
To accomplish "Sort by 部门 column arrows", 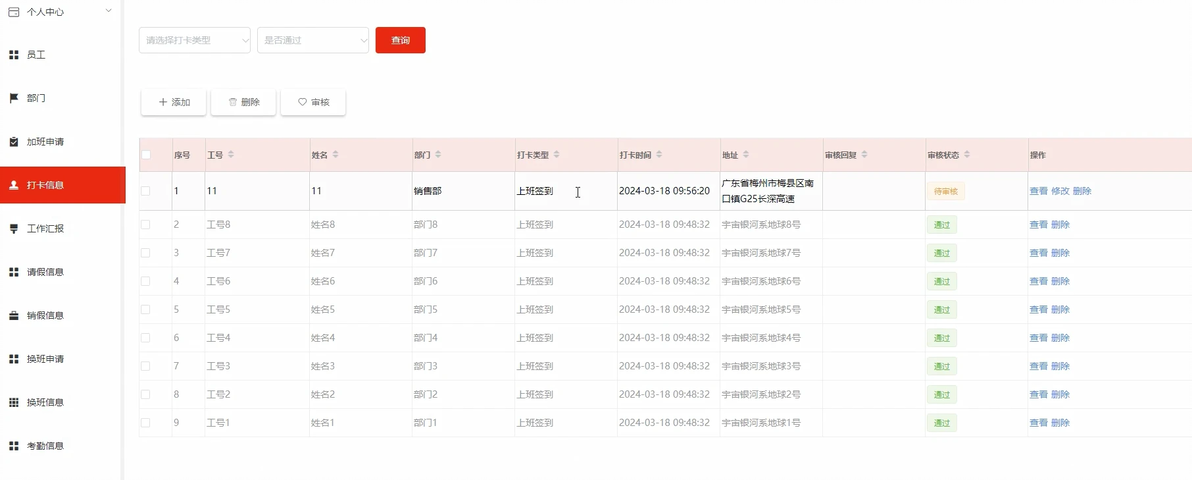I will pos(438,154).
